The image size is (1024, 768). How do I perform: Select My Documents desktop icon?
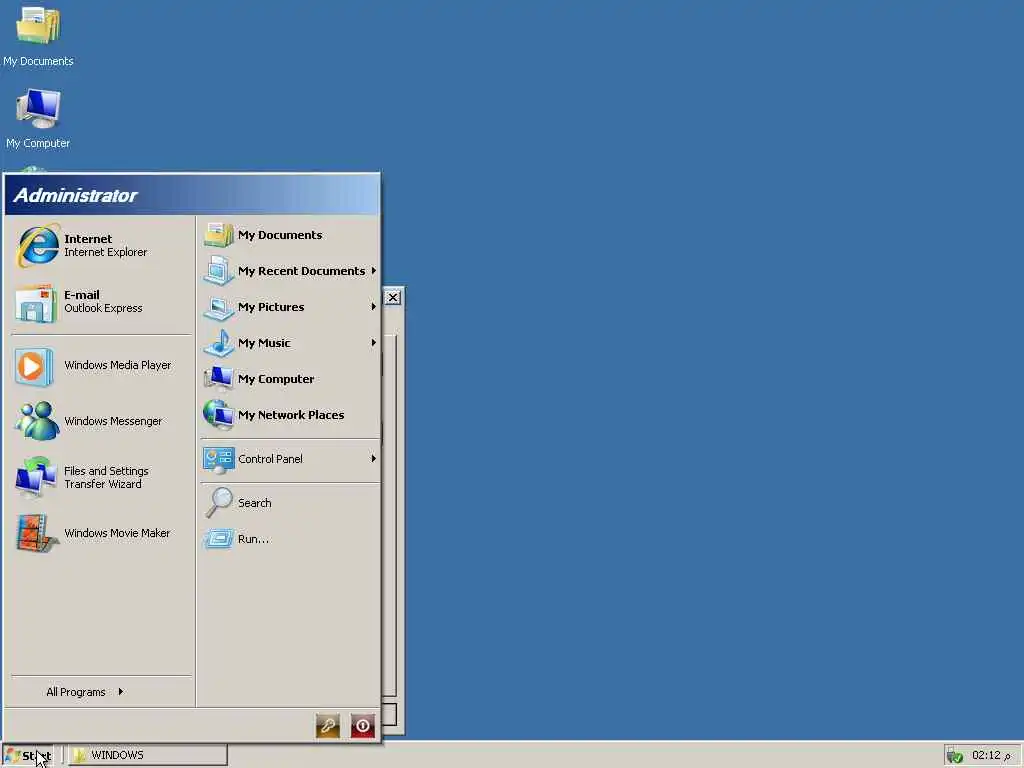[x=38, y=36]
